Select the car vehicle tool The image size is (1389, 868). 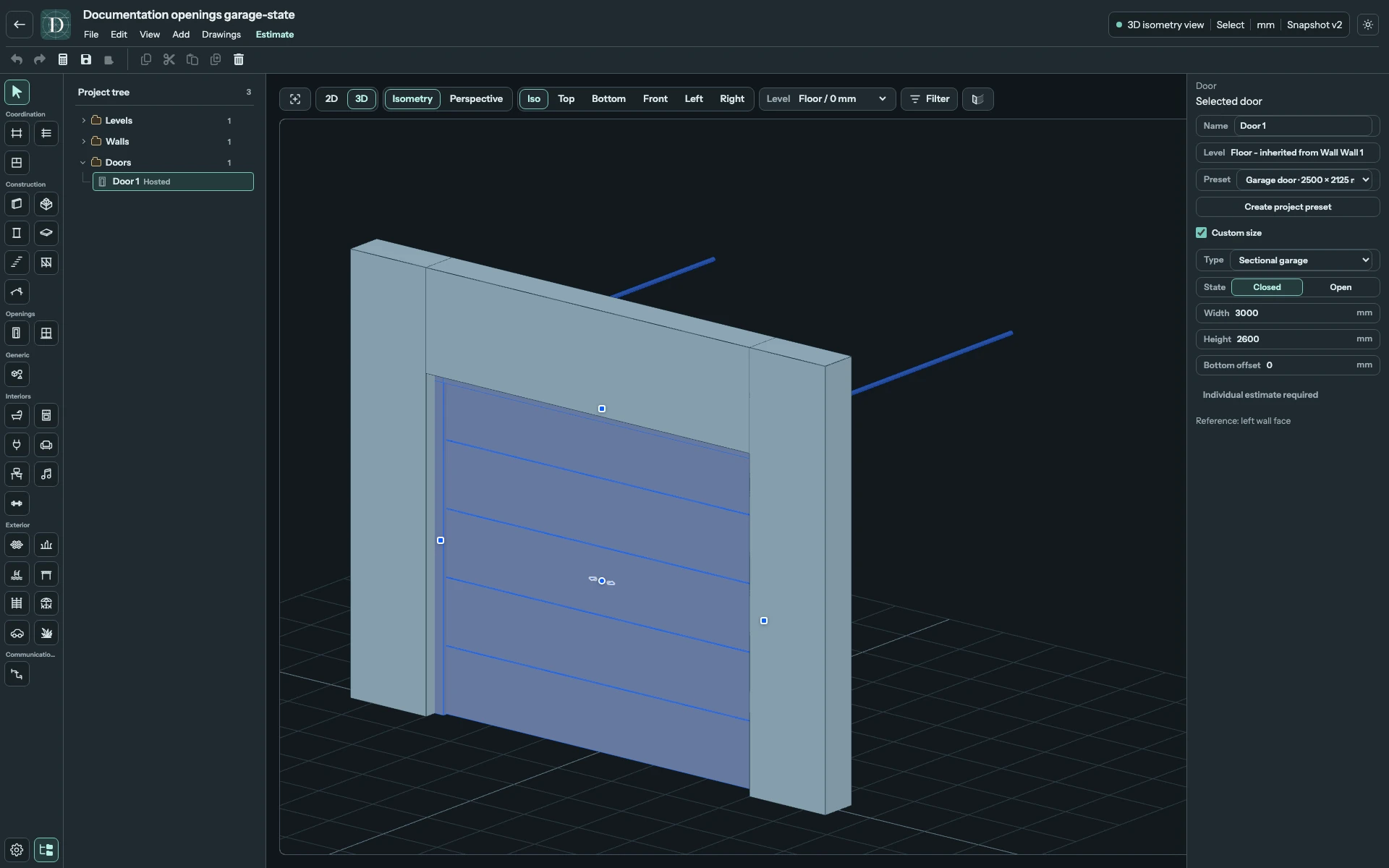tap(17, 633)
